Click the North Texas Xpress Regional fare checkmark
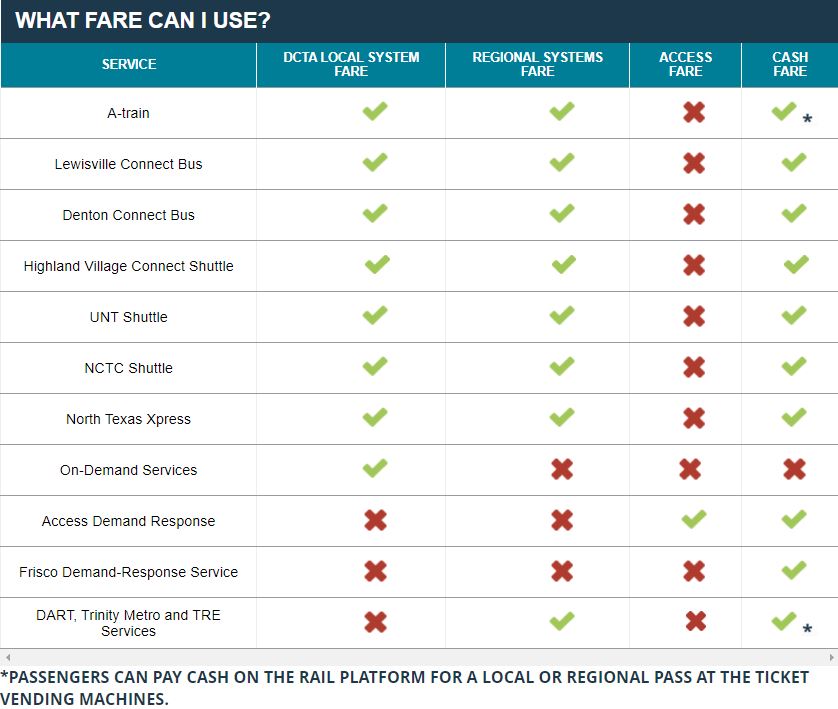The height and width of the screenshot is (709, 838). (562, 417)
